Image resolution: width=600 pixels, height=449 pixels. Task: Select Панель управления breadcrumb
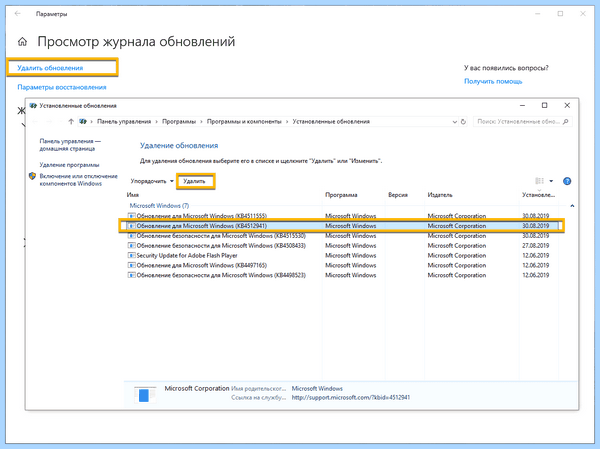[124, 122]
